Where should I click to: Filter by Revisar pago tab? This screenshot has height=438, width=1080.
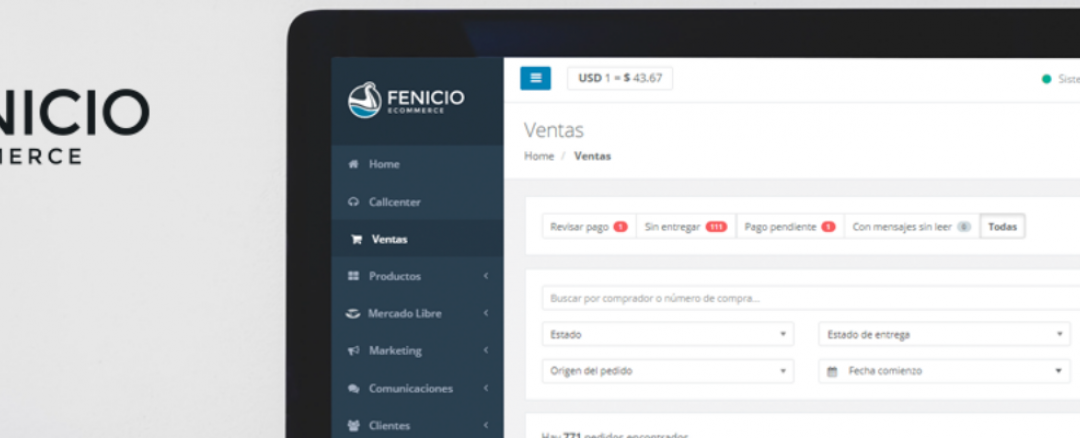[x=589, y=227]
